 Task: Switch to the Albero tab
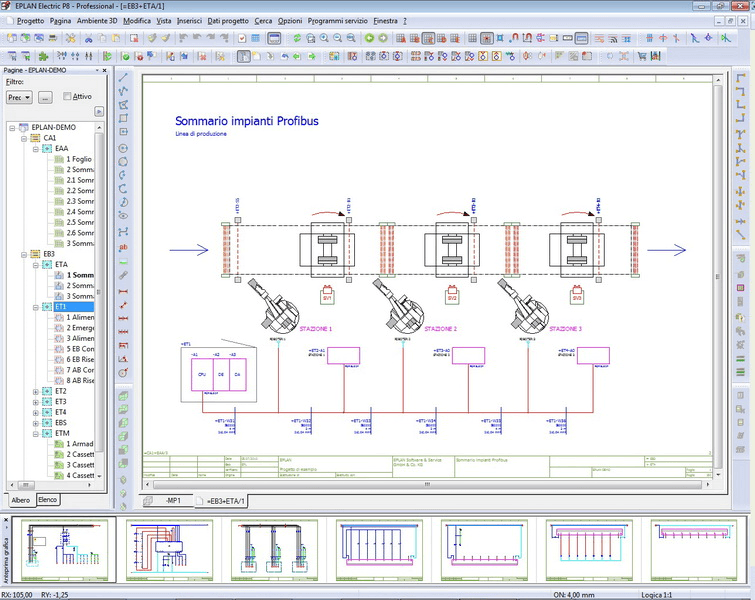click(x=21, y=500)
